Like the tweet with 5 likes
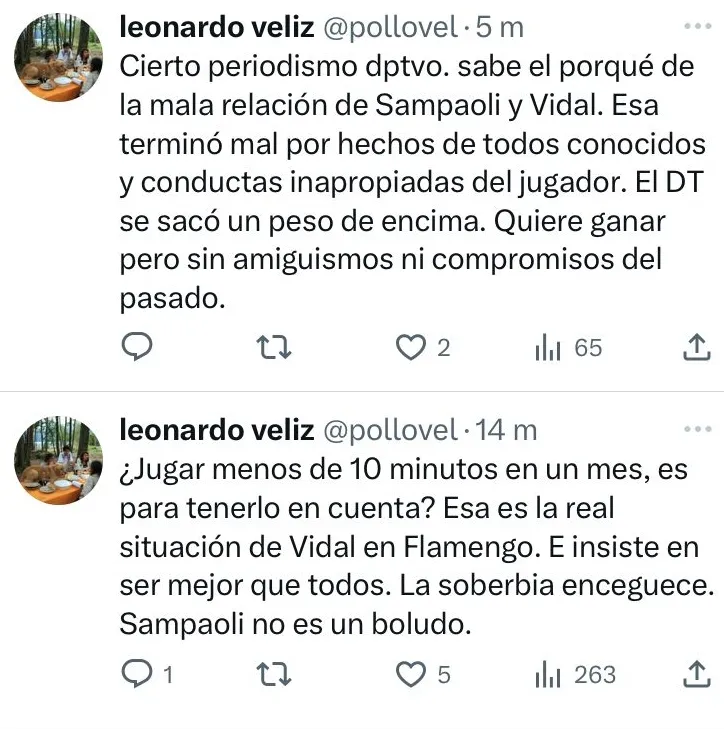 coord(409,675)
